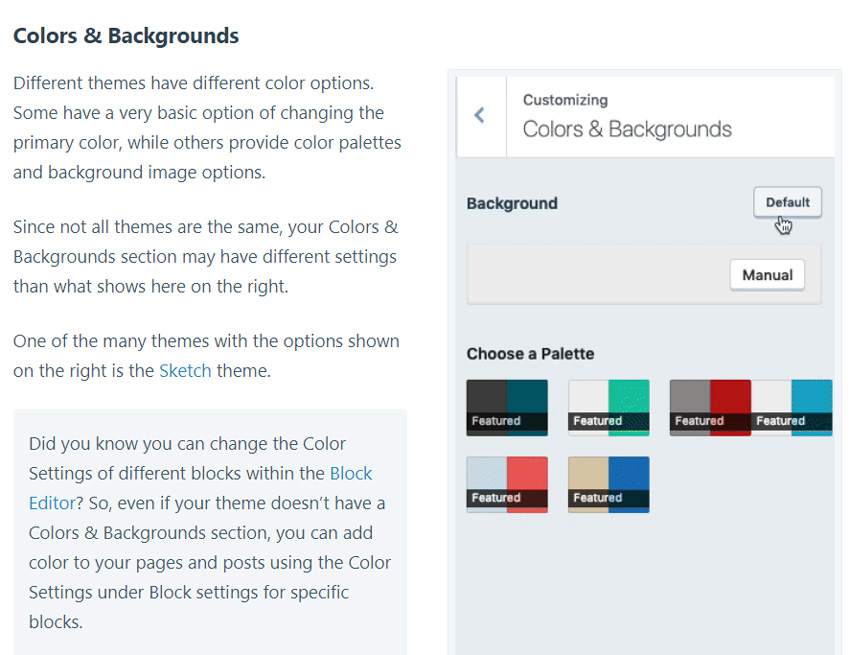The height and width of the screenshot is (655, 850).
Task: Select the white and cyan-blue palette
Action: (x=792, y=407)
